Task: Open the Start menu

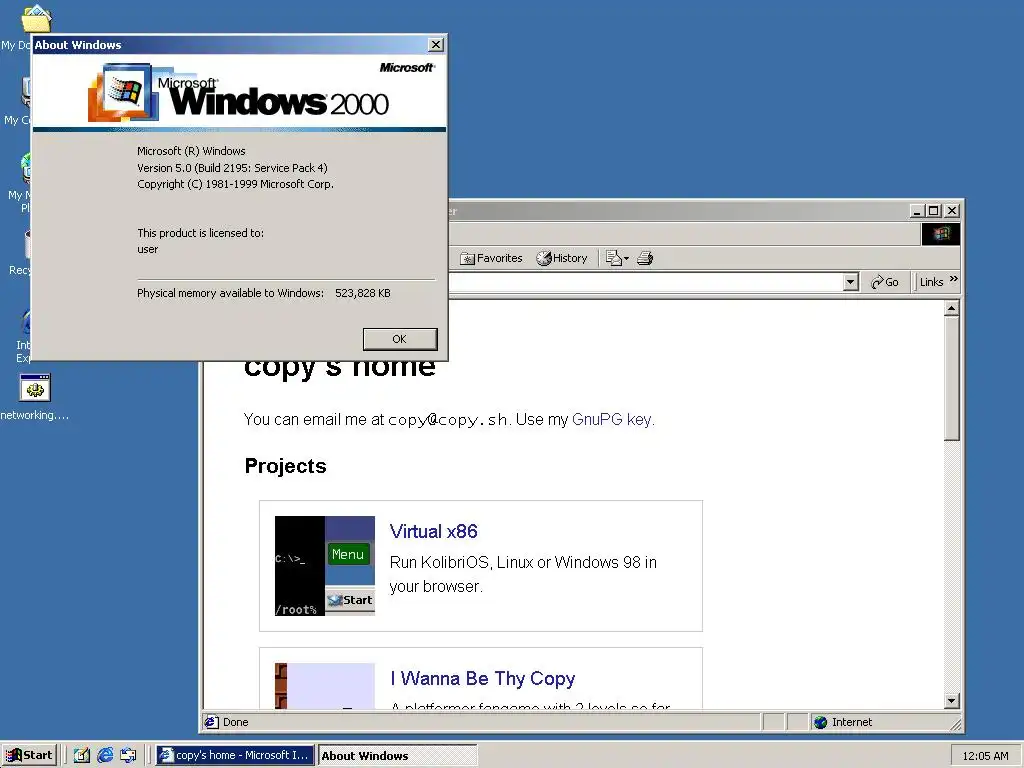Action: click(29, 755)
